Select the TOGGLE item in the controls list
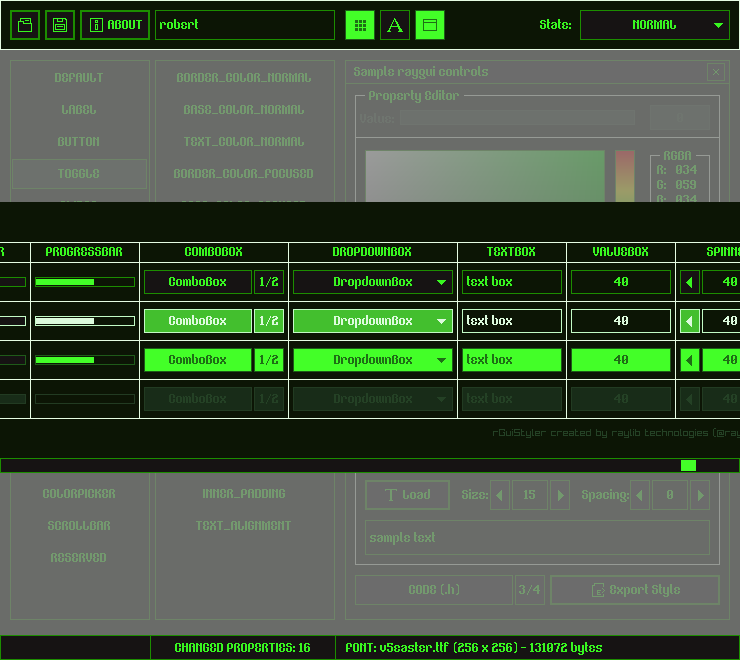This screenshot has width=740, height=660. [79, 174]
